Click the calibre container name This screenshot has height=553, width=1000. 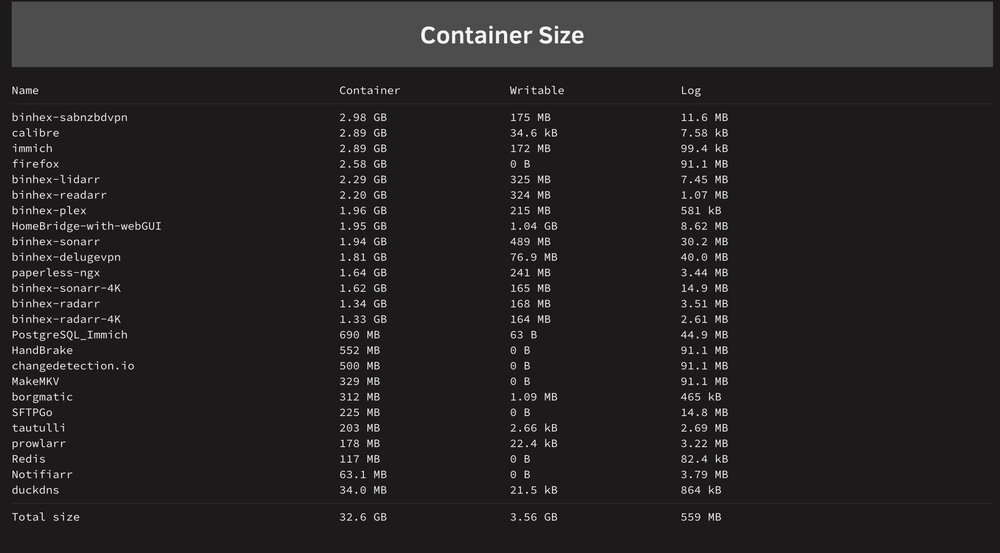35,133
